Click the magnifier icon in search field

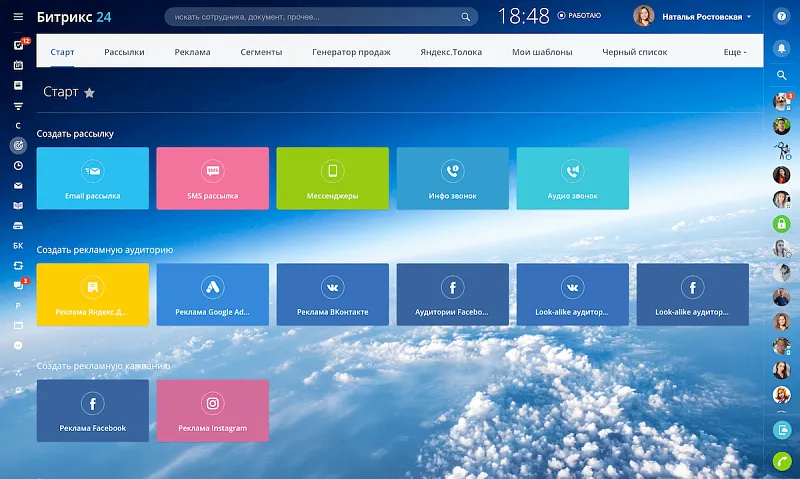pyautogui.click(x=465, y=17)
